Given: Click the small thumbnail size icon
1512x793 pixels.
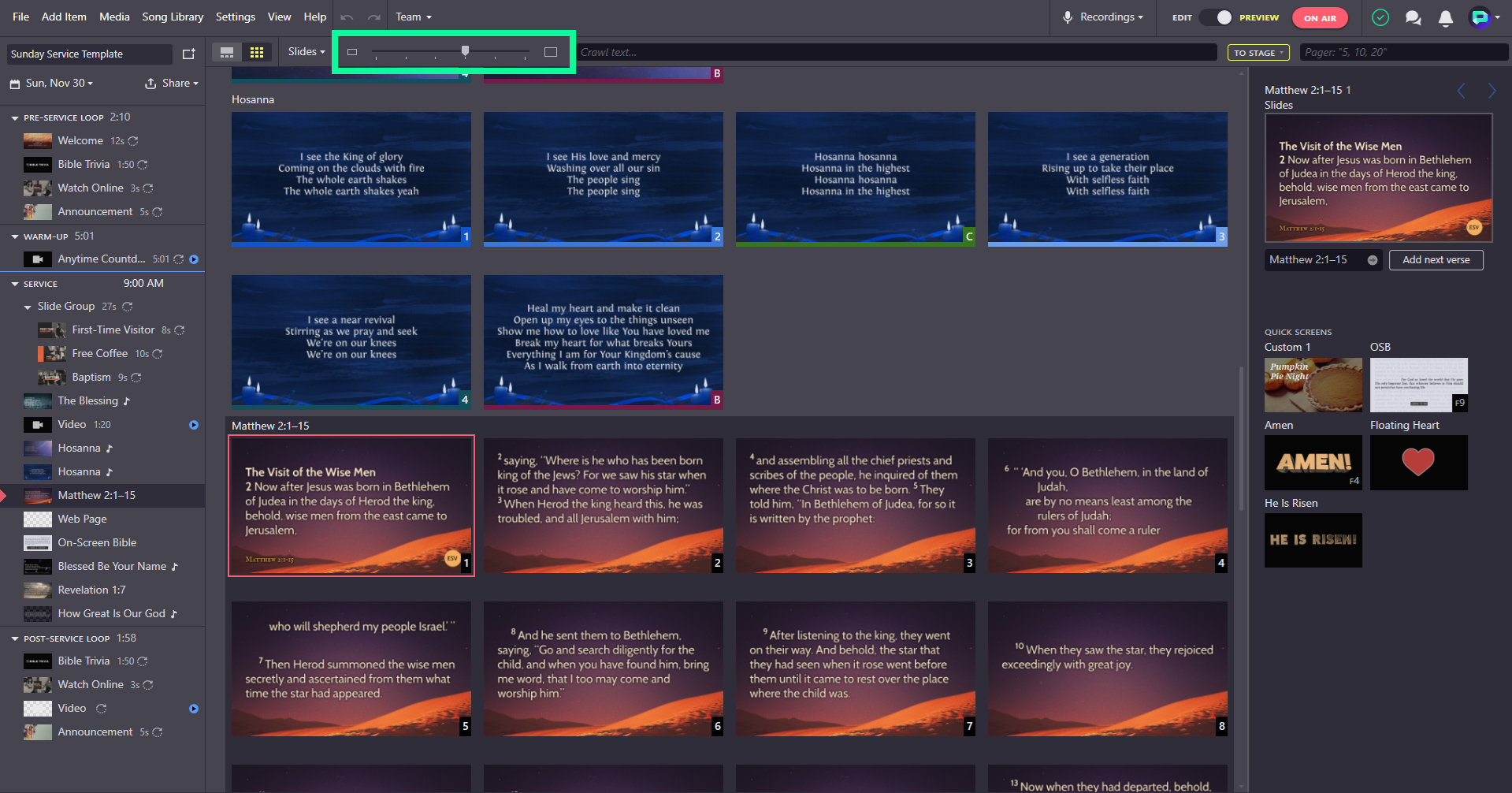Looking at the screenshot, I should coord(352,52).
